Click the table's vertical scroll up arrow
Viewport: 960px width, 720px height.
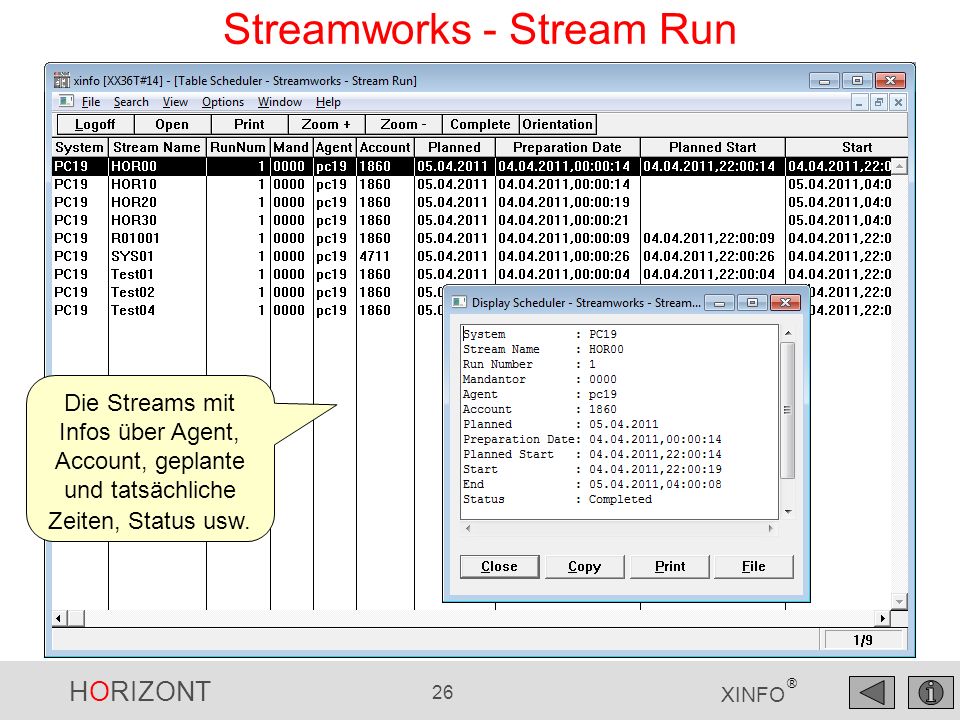(899, 166)
